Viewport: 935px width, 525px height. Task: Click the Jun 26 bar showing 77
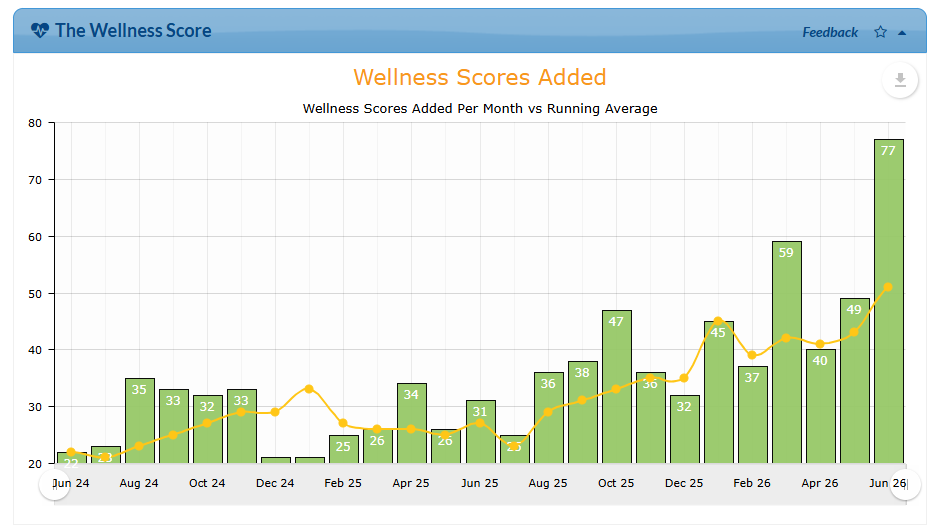pyautogui.click(x=888, y=301)
